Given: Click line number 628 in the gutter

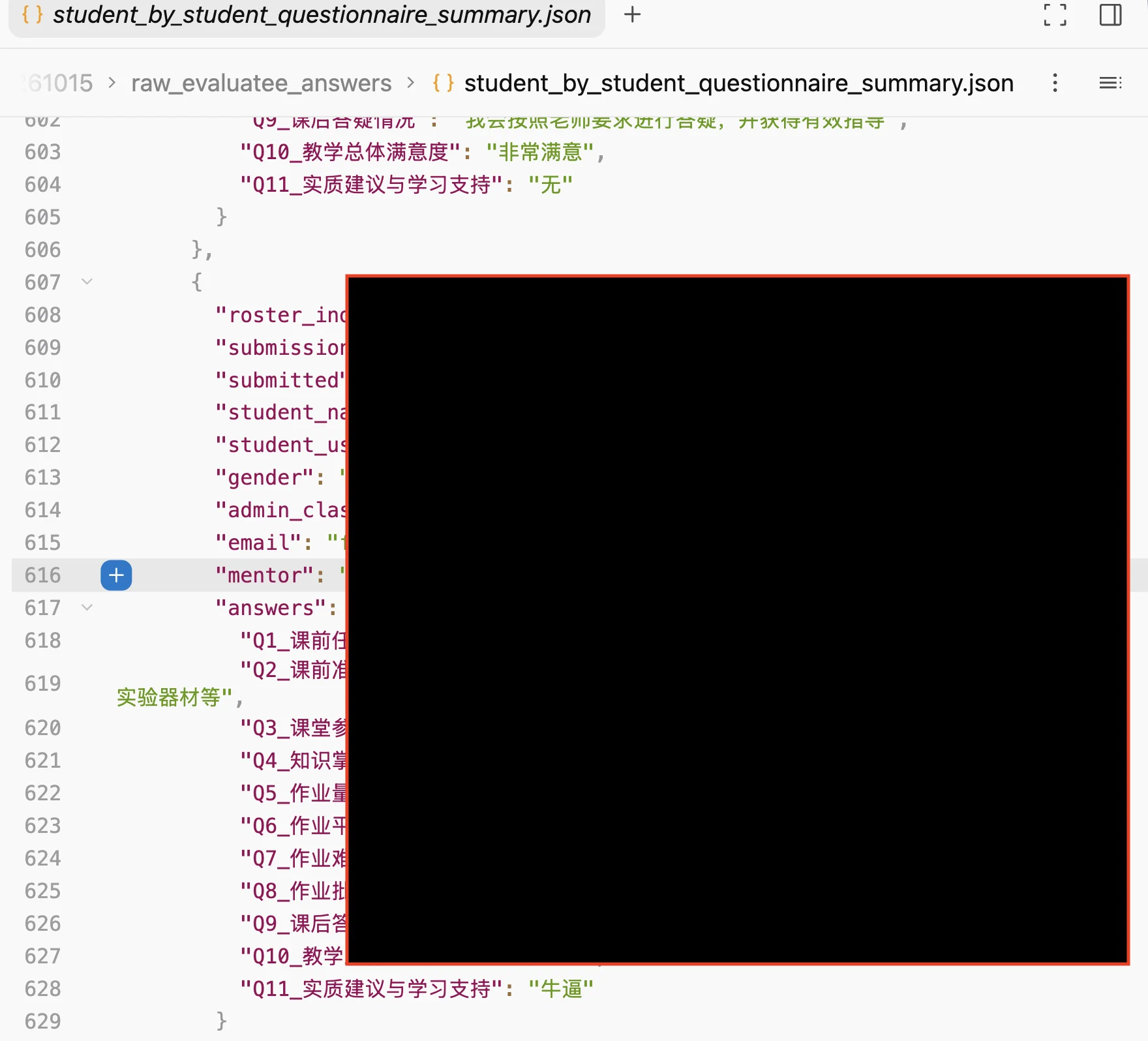Looking at the screenshot, I should (42, 989).
